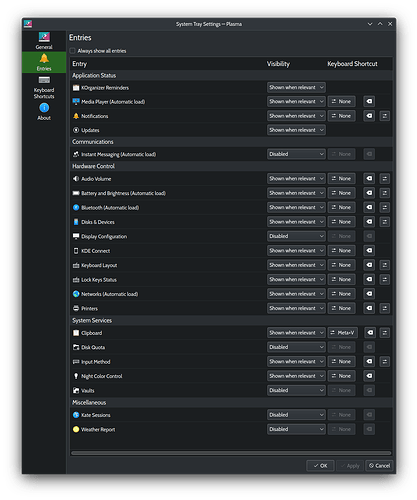Click the Entry column header

[x=79, y=64]
